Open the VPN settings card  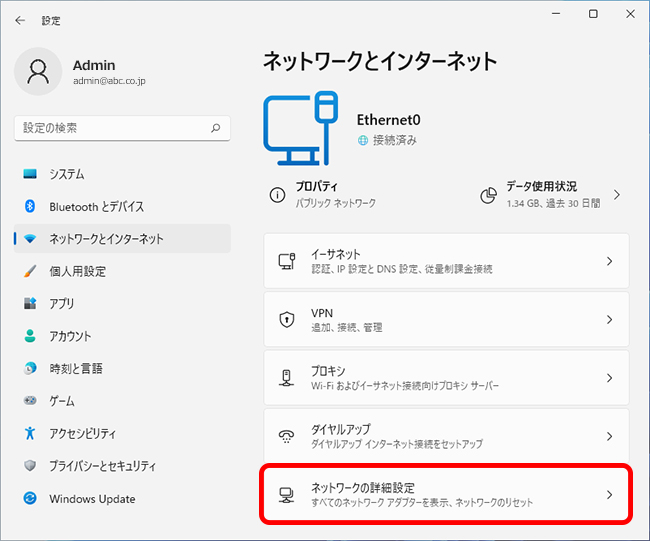click(446, 319)
